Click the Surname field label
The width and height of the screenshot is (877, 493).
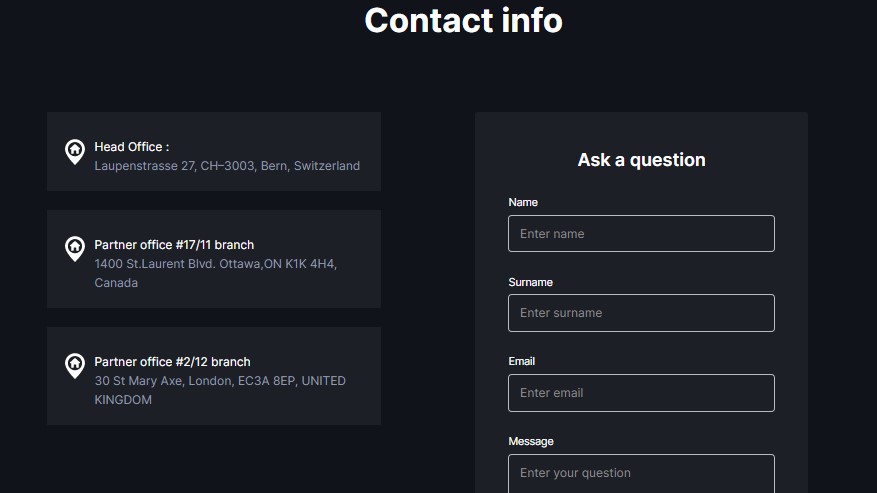tap(530, 282)
